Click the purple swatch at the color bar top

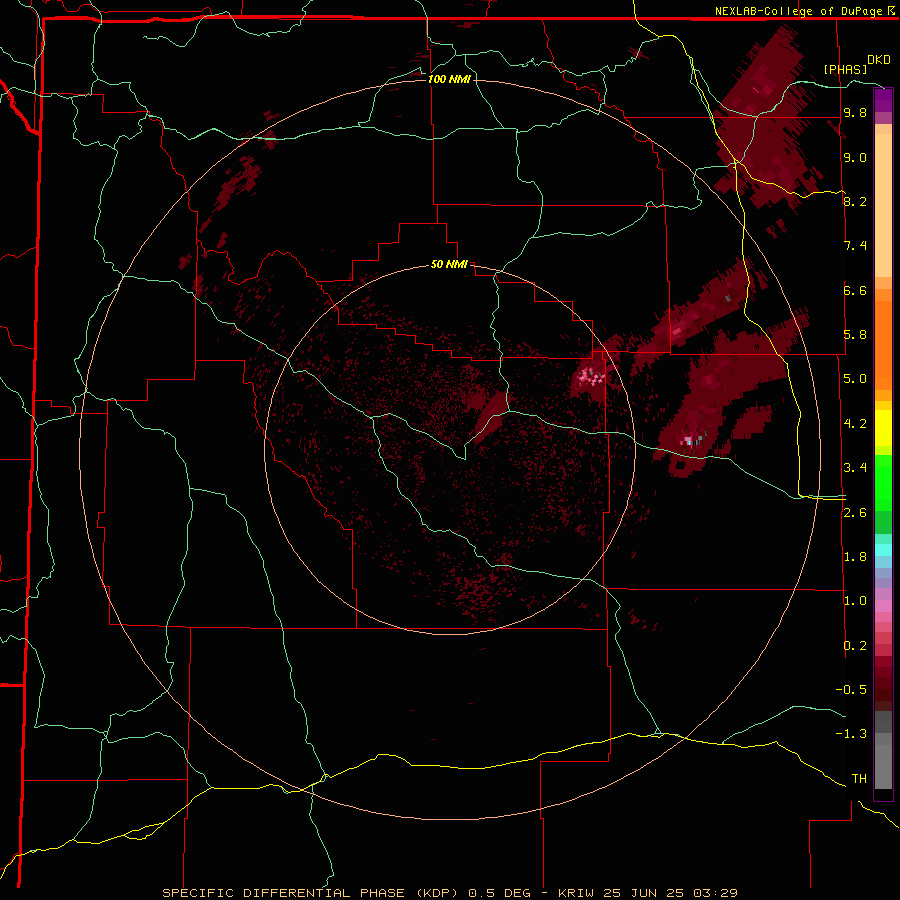pyautogui.click(x=883, y=100)
